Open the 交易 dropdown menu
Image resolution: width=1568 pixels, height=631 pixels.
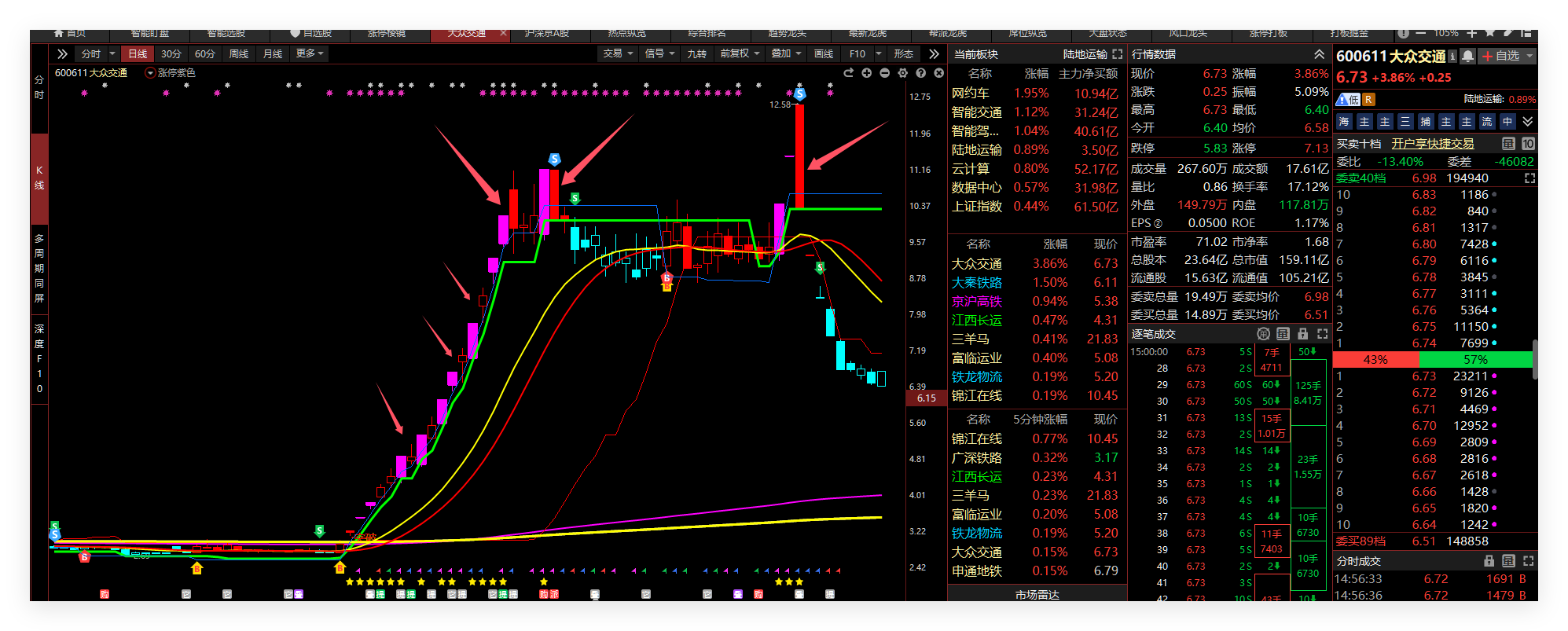(x=618, y=53)
